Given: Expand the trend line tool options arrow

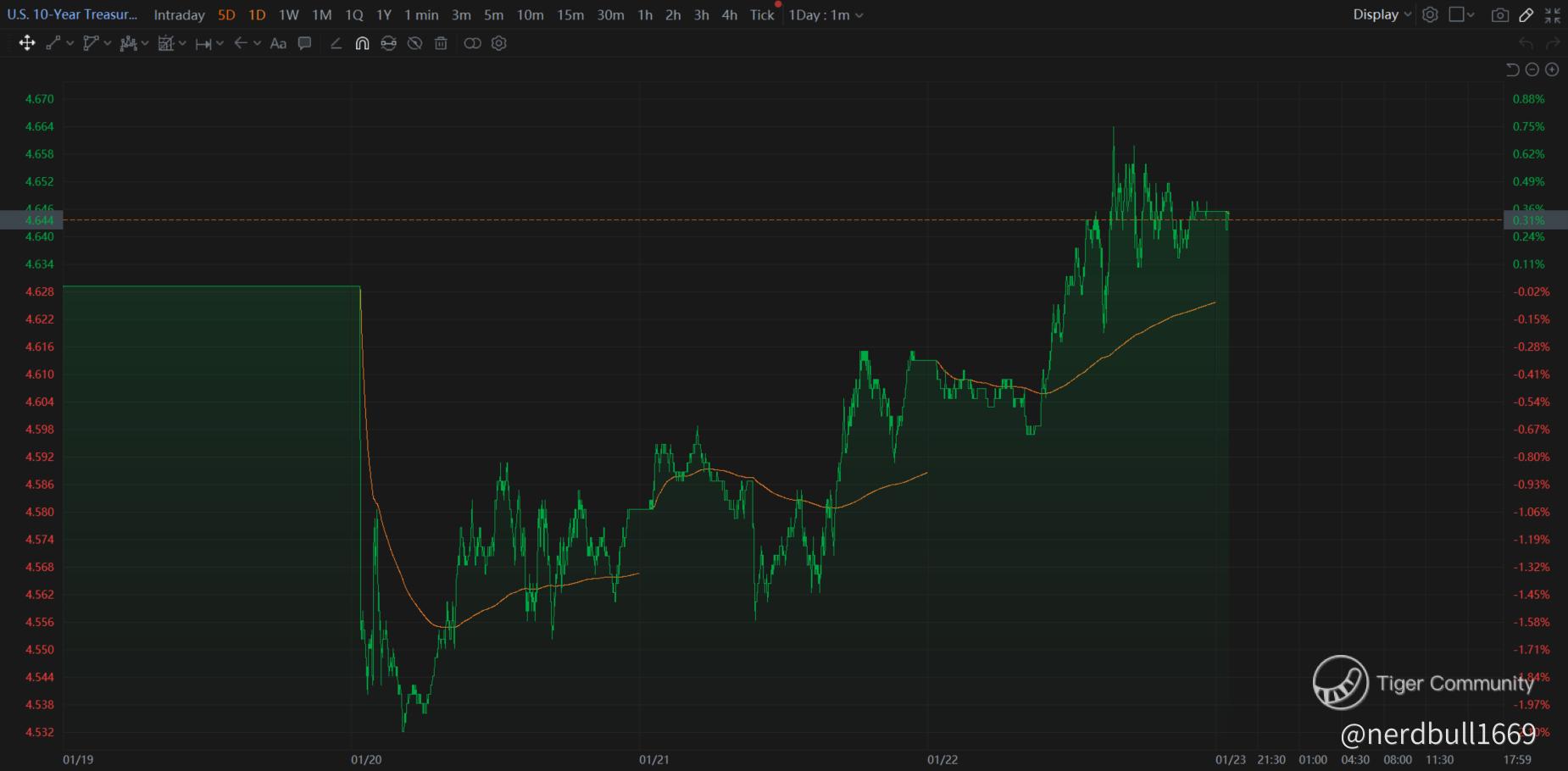Looking at the screenshot, I should 70,43.
